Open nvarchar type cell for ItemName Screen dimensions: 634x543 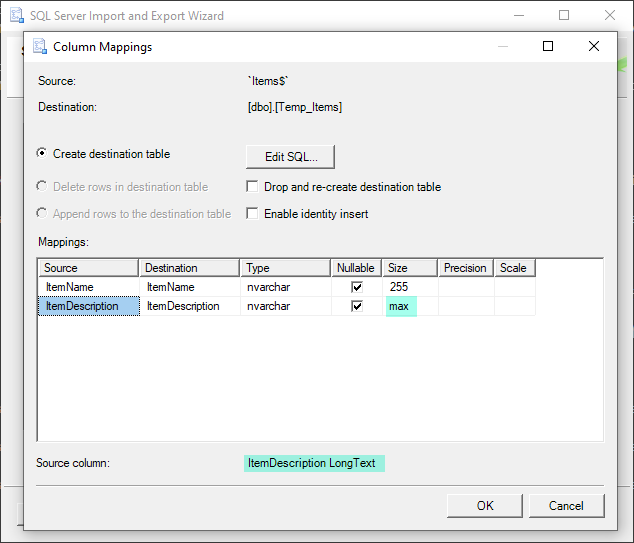[x=286, y=287]
